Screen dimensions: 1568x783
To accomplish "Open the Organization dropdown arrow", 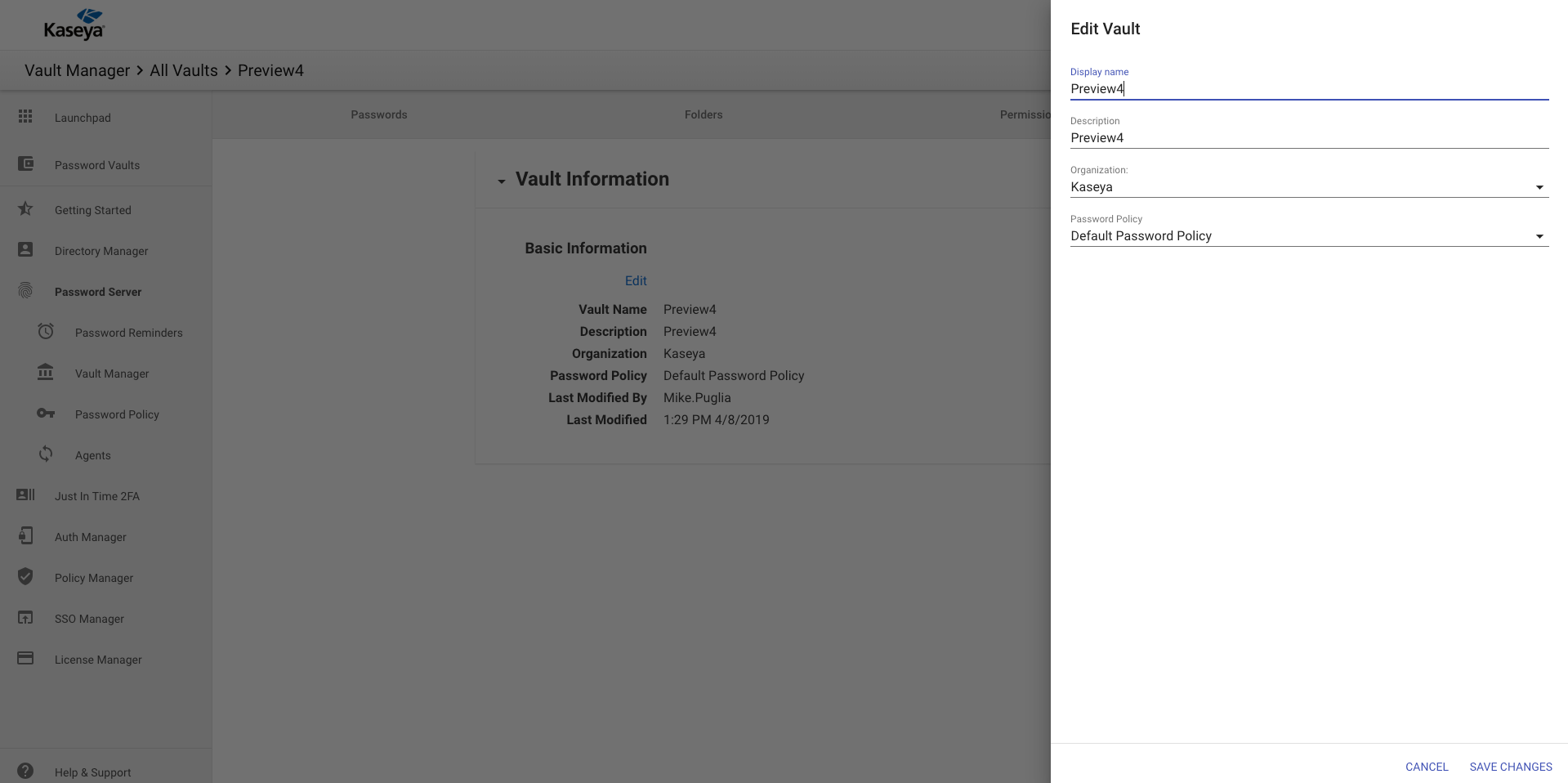I will coord(1539,187).
